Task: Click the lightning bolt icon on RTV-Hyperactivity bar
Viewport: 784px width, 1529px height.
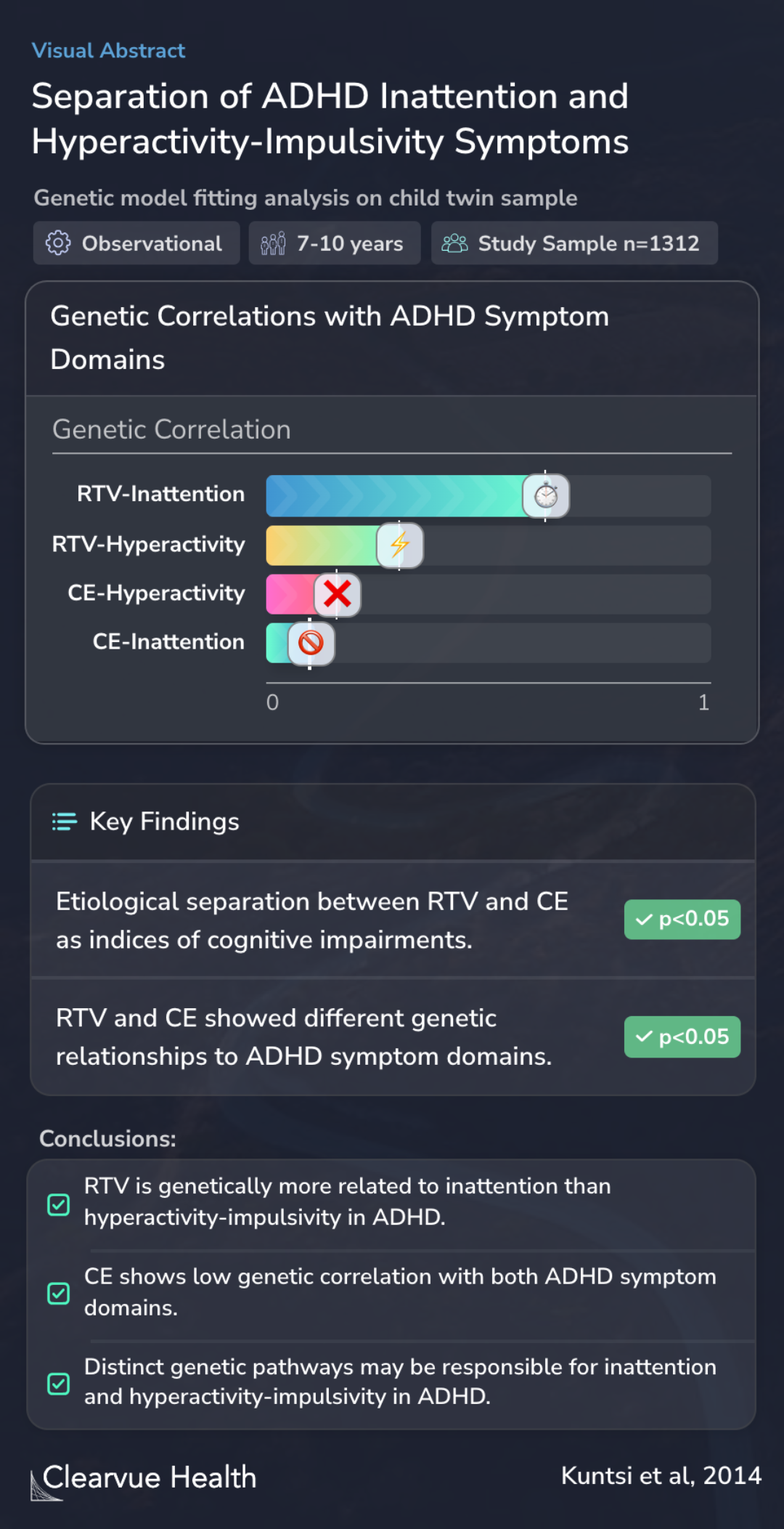Action: tap(400, 545)
